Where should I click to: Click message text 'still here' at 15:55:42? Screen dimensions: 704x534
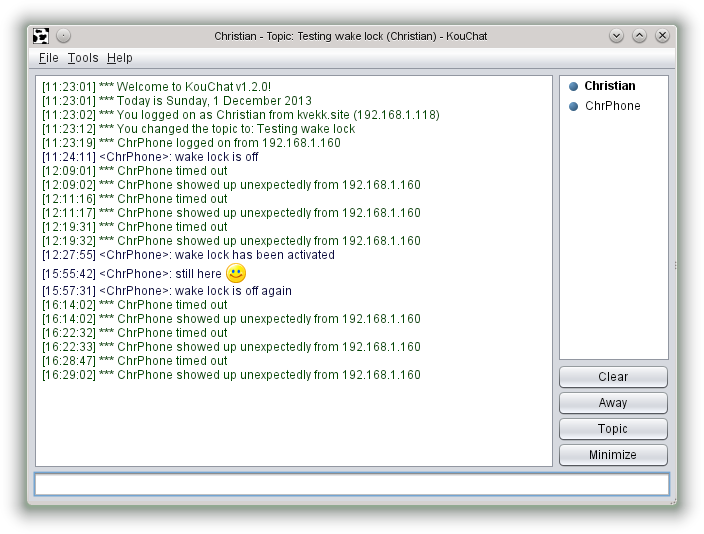(x=198, y=274)
